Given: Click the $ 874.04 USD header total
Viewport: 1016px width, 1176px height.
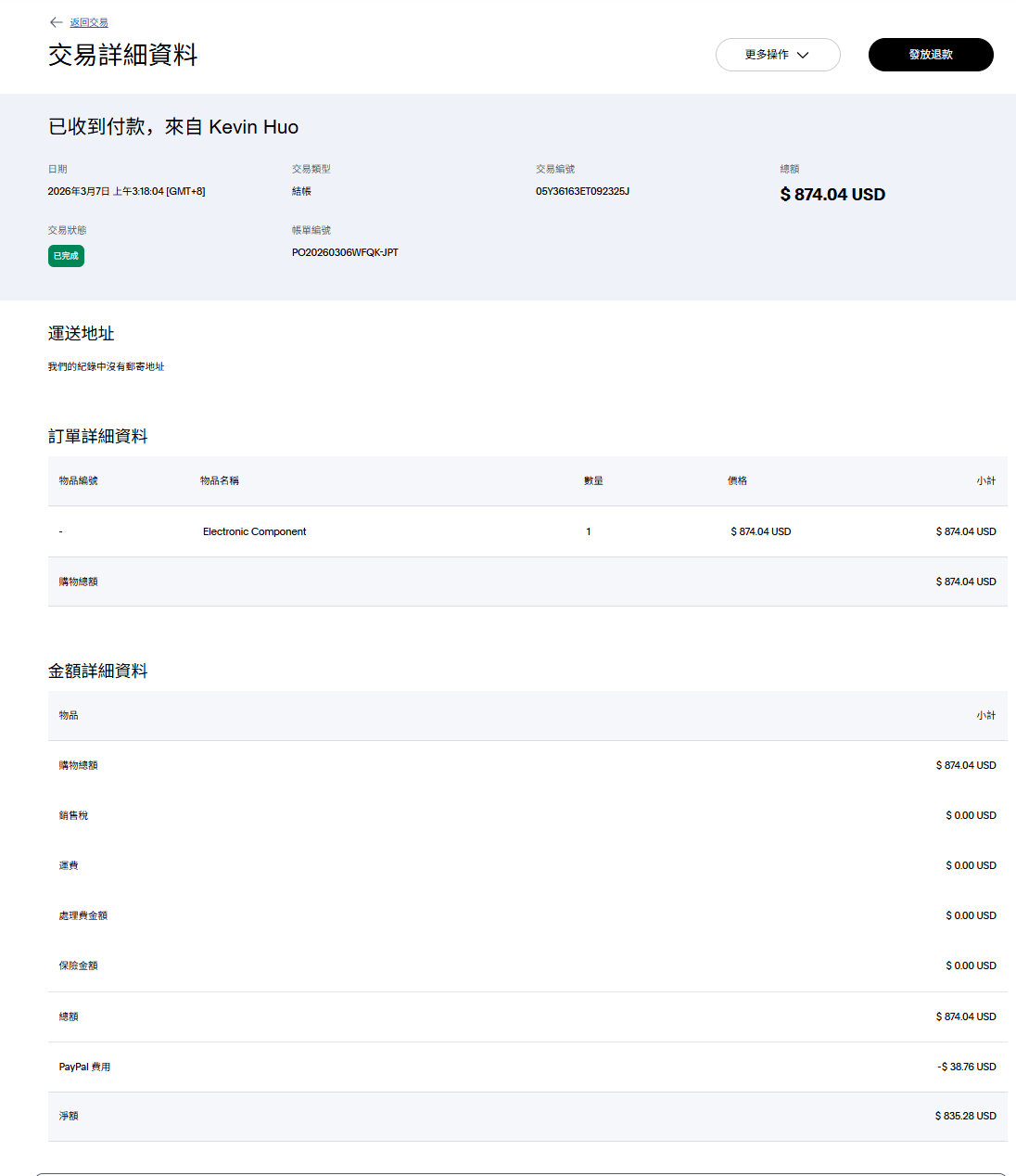Looking at the screenshot, I should tap(832, 194).
